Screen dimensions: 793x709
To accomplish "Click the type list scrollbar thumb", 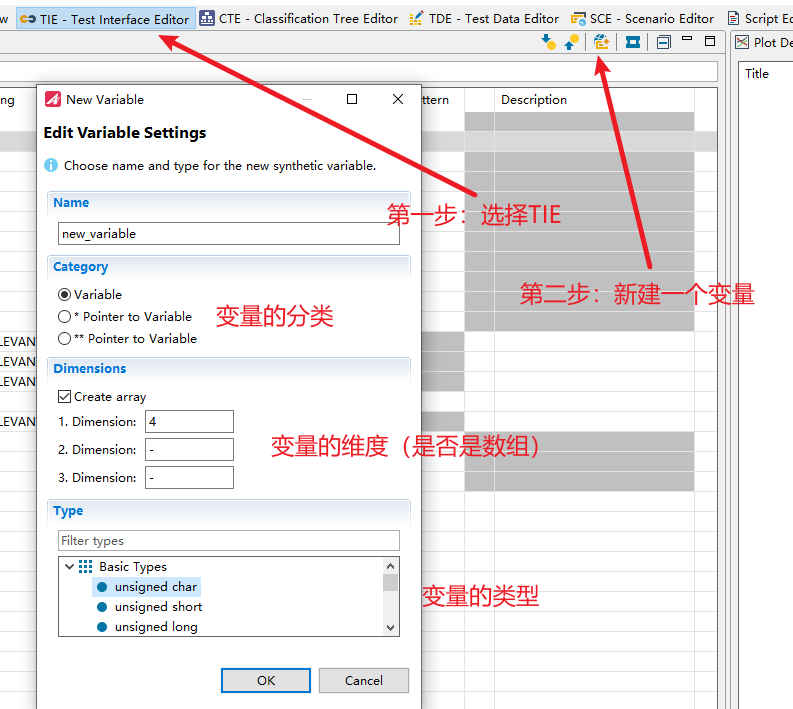I will pyautogui.click(x=390, y=583).
